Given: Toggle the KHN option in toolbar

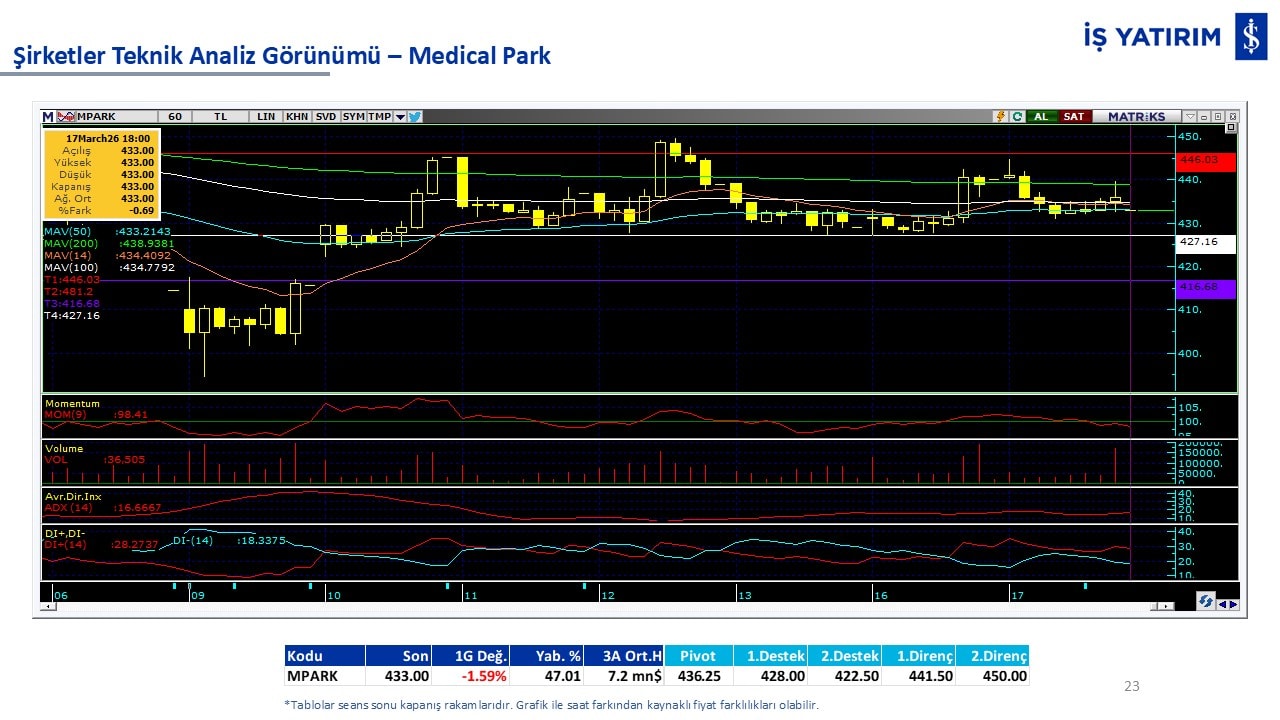Looking at the screenshot, I should coord(297,117).
